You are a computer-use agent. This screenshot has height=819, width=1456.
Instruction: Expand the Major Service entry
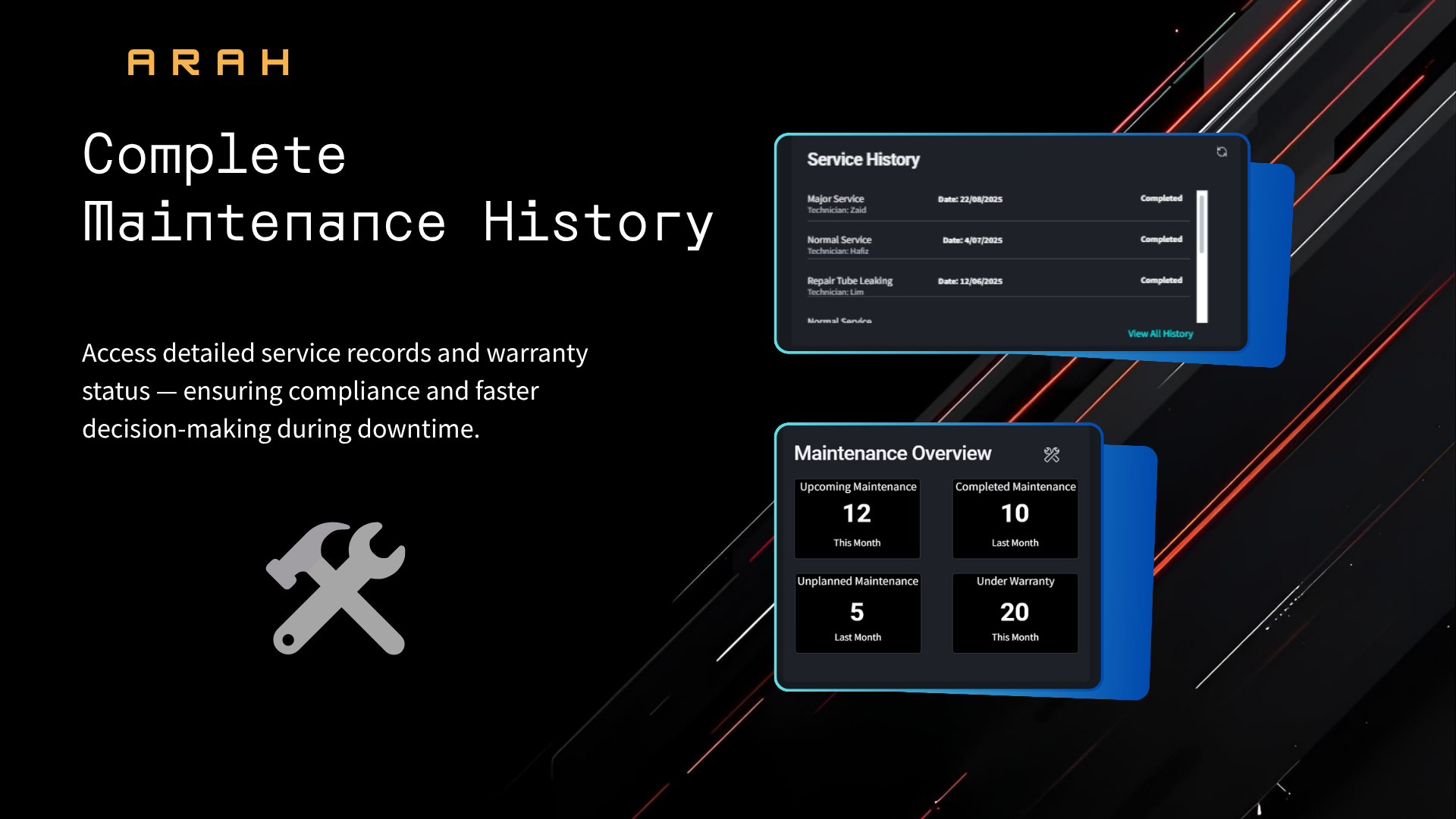coord(835,198)
